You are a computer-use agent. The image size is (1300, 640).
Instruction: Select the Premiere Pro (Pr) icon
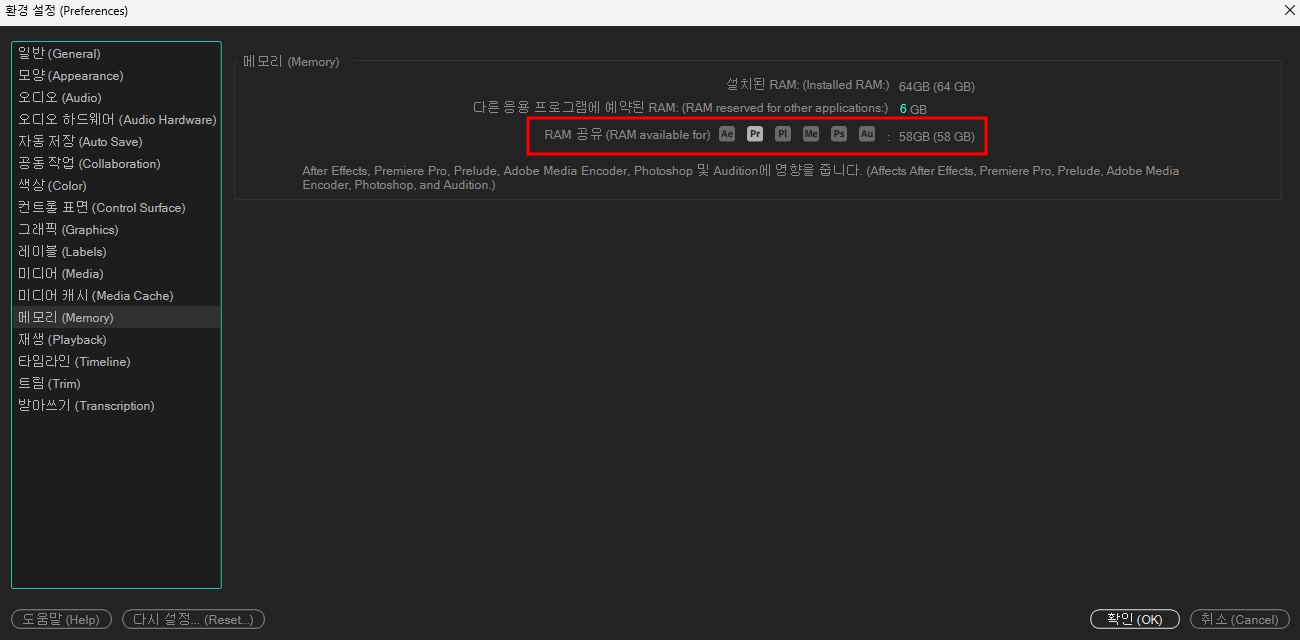pos(755,132)
